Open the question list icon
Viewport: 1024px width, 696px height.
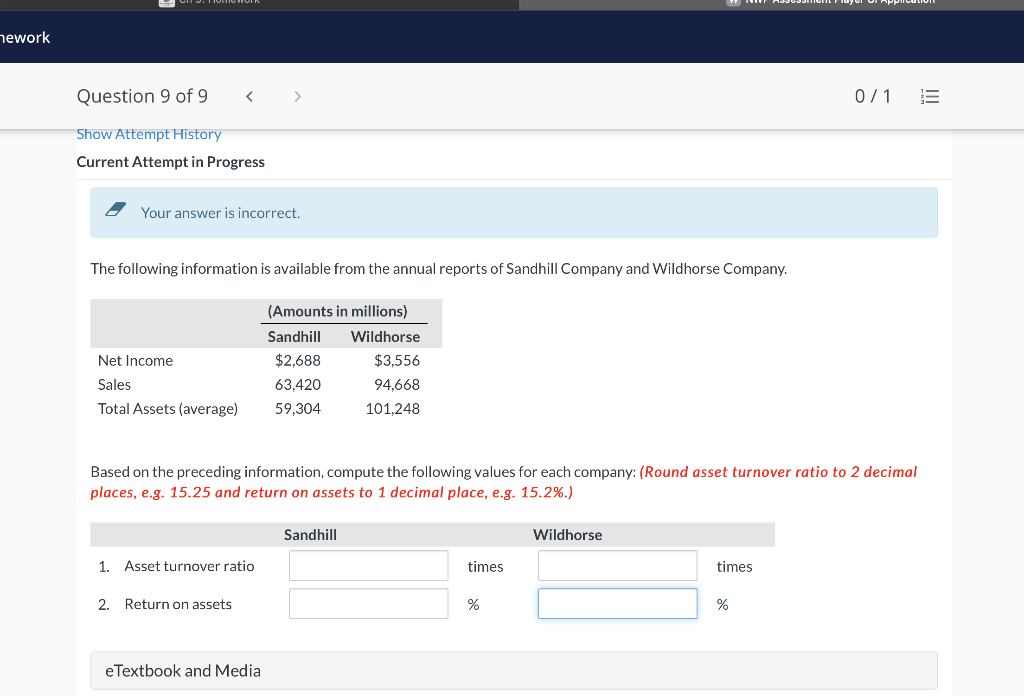tap(929, 97)
